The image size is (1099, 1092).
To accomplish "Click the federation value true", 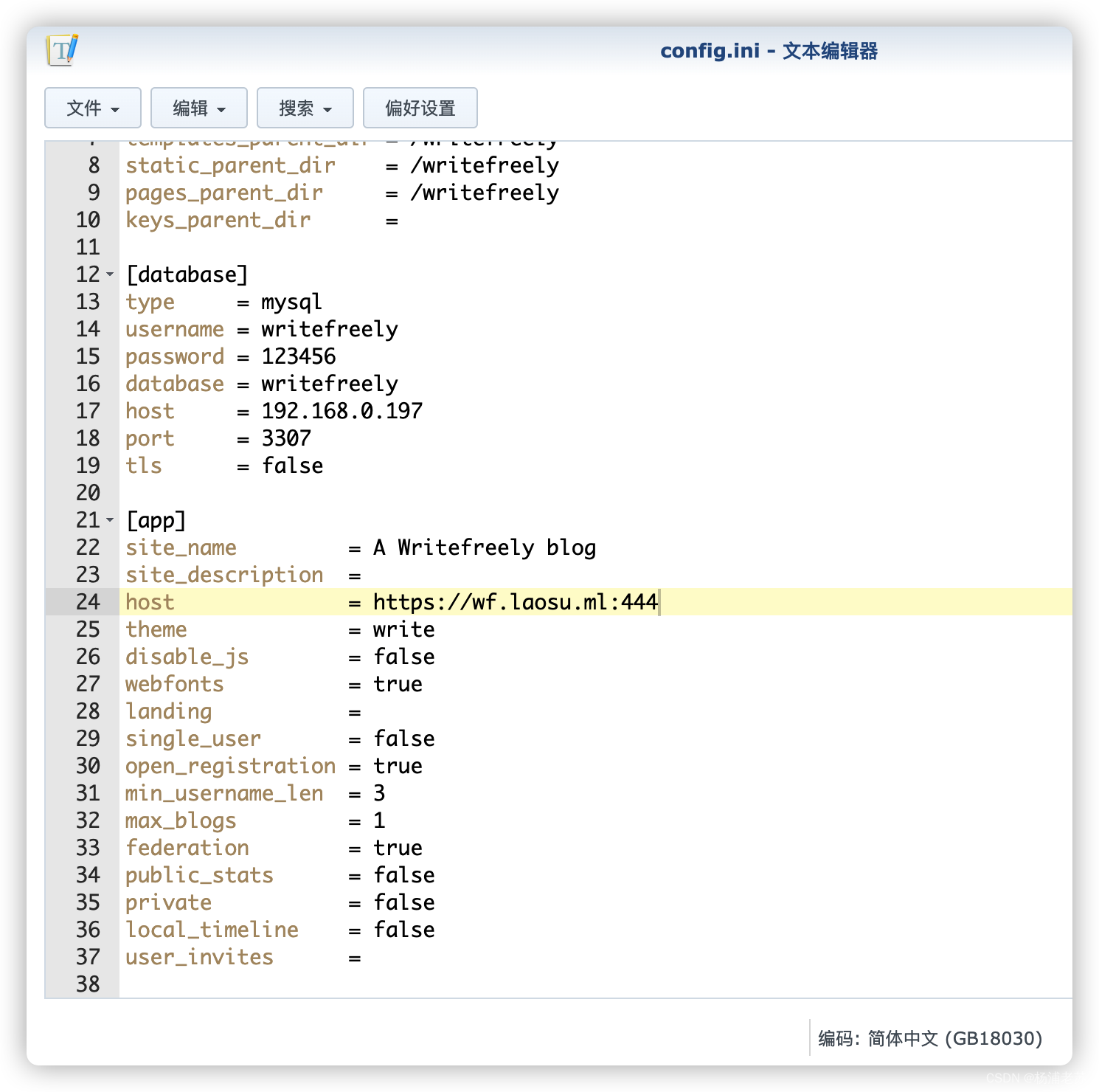I will point(398,848).
